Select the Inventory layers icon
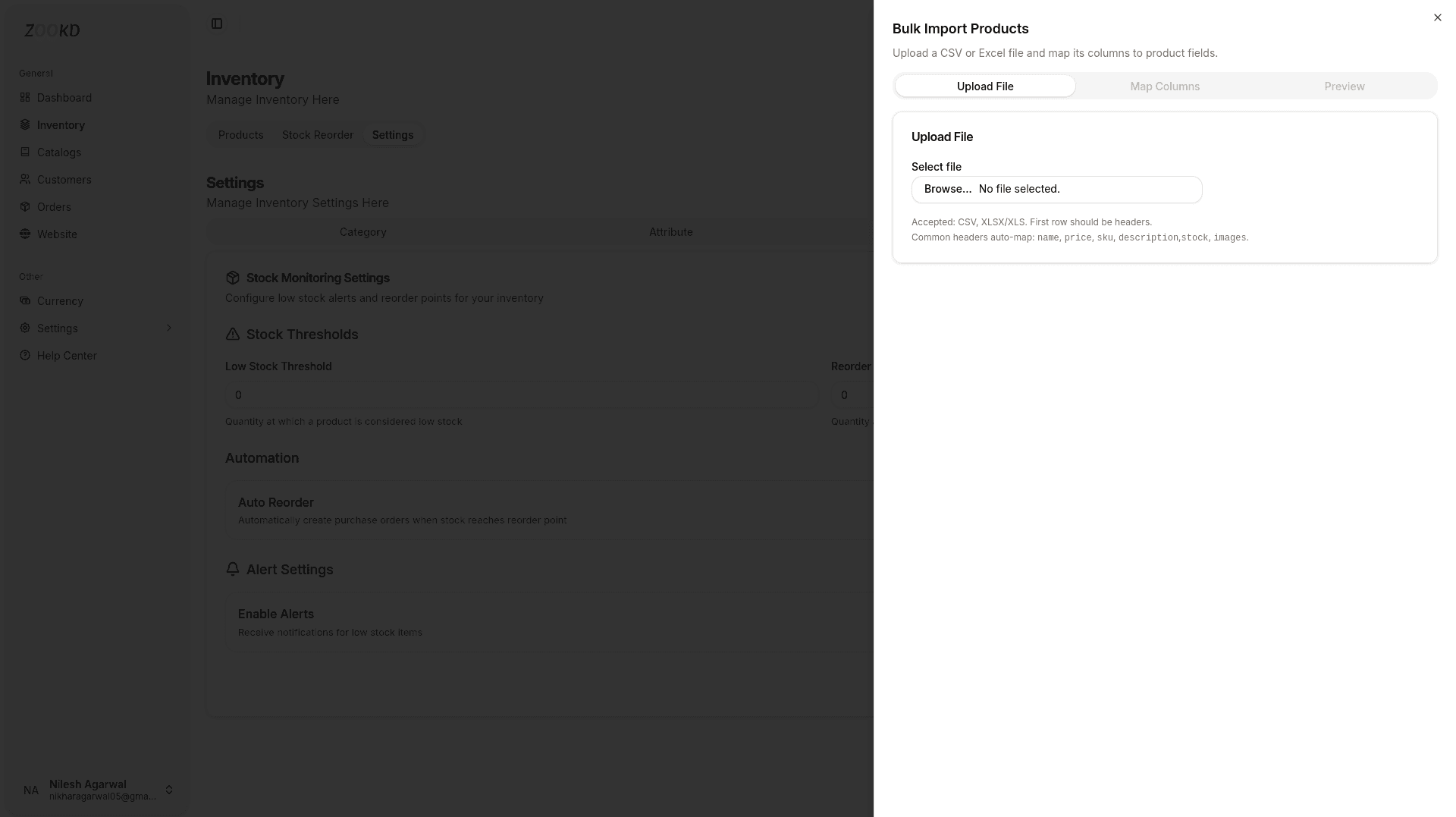Viewport: 1456px width, 817px height. pos(25,124)
